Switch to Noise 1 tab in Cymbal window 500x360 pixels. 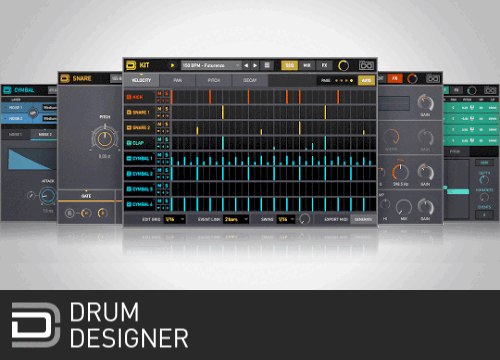pos(15,134)
